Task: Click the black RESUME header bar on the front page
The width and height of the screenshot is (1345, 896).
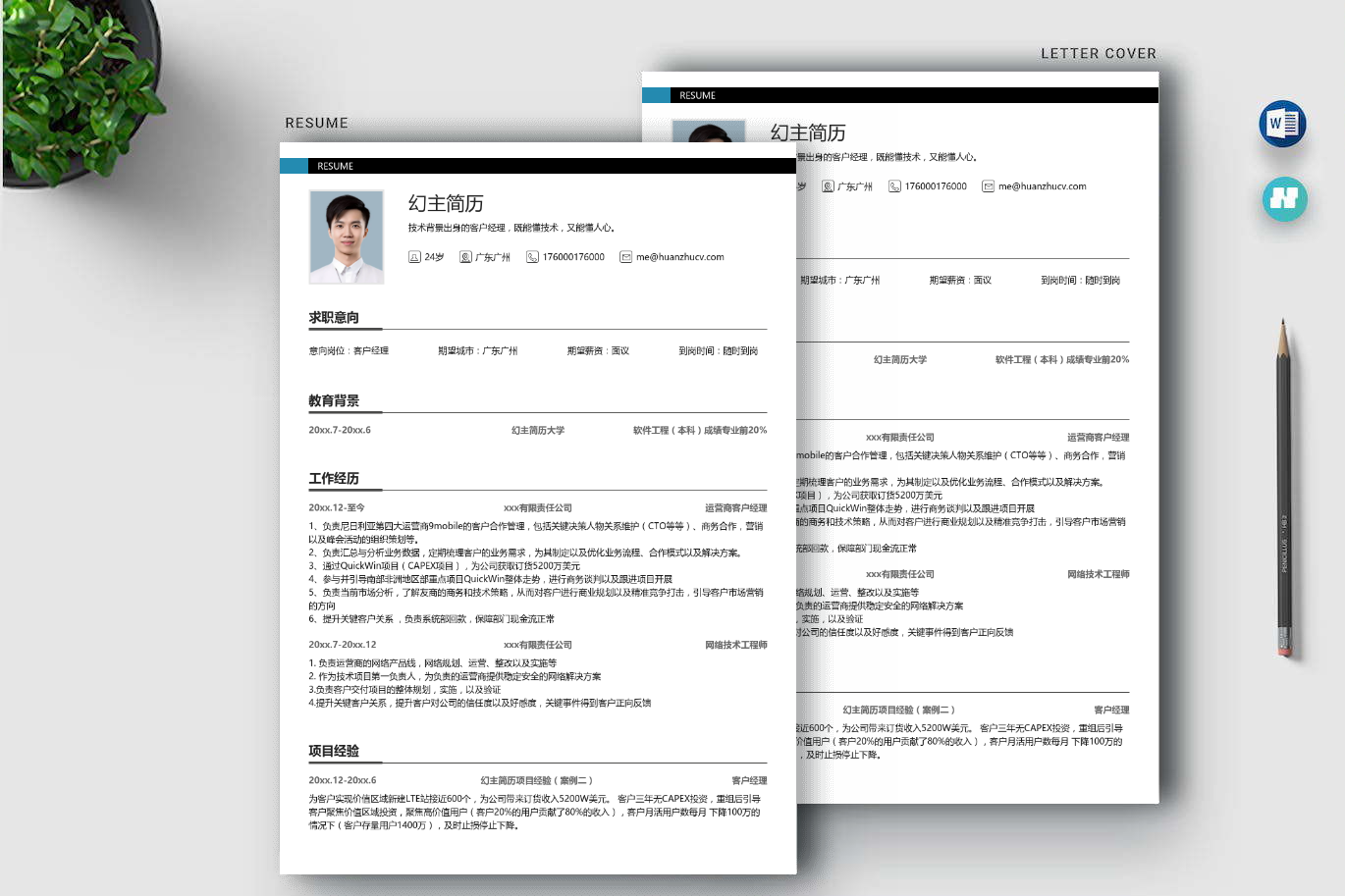Action: coord(552,166)
